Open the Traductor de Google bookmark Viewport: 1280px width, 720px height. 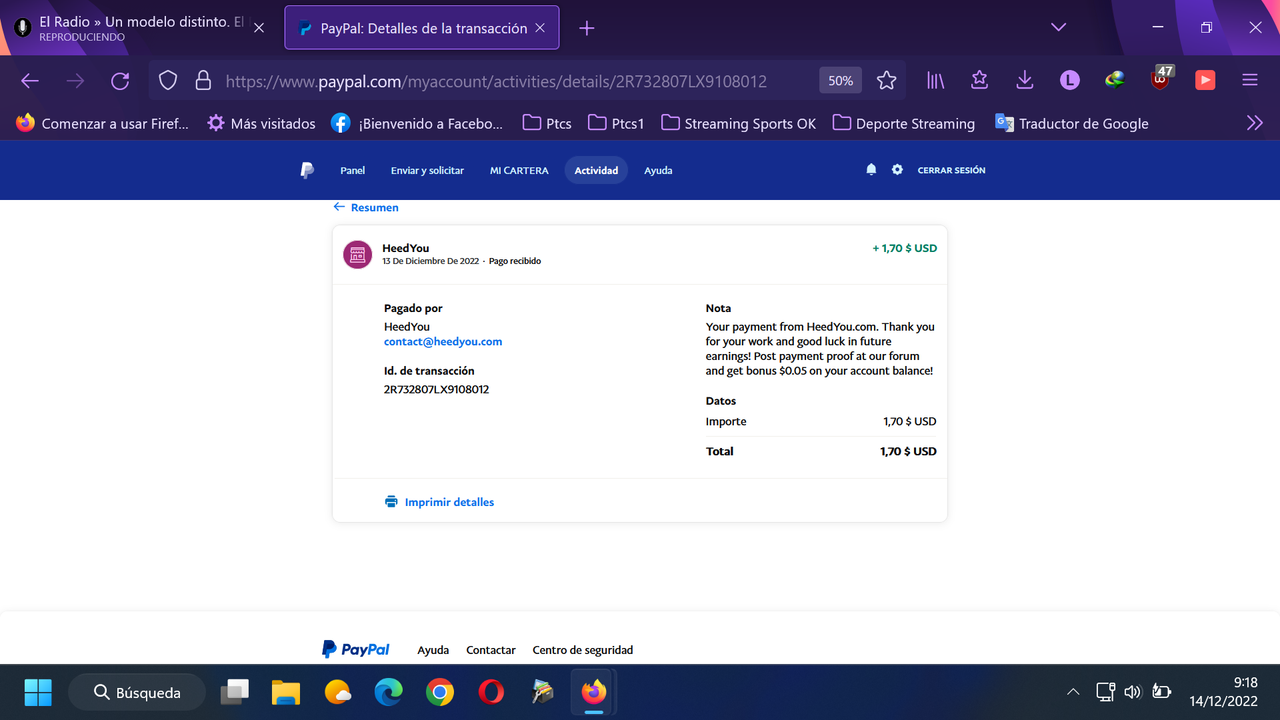click(1071, 123)
